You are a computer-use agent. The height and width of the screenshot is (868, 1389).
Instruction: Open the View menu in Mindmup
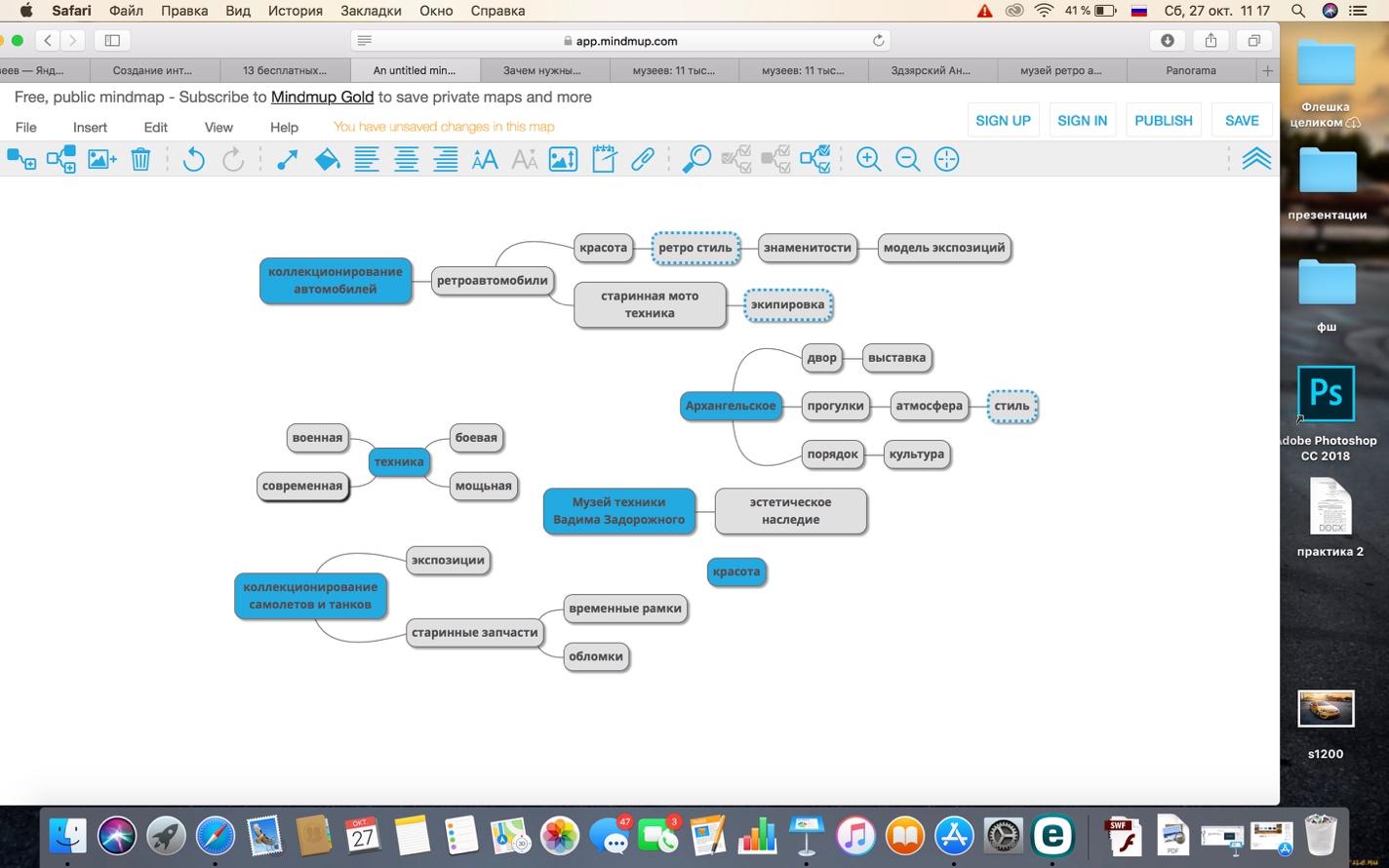pos(218,127)
